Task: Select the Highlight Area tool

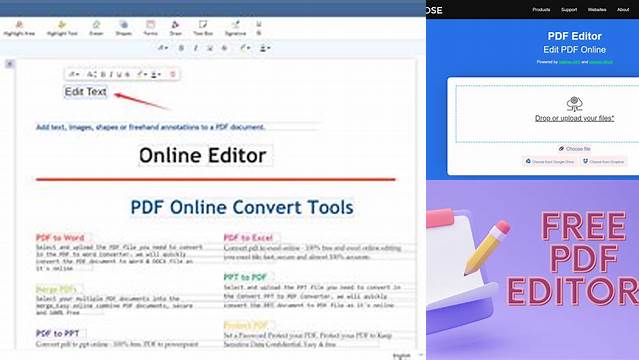Action: coord(19,29)
